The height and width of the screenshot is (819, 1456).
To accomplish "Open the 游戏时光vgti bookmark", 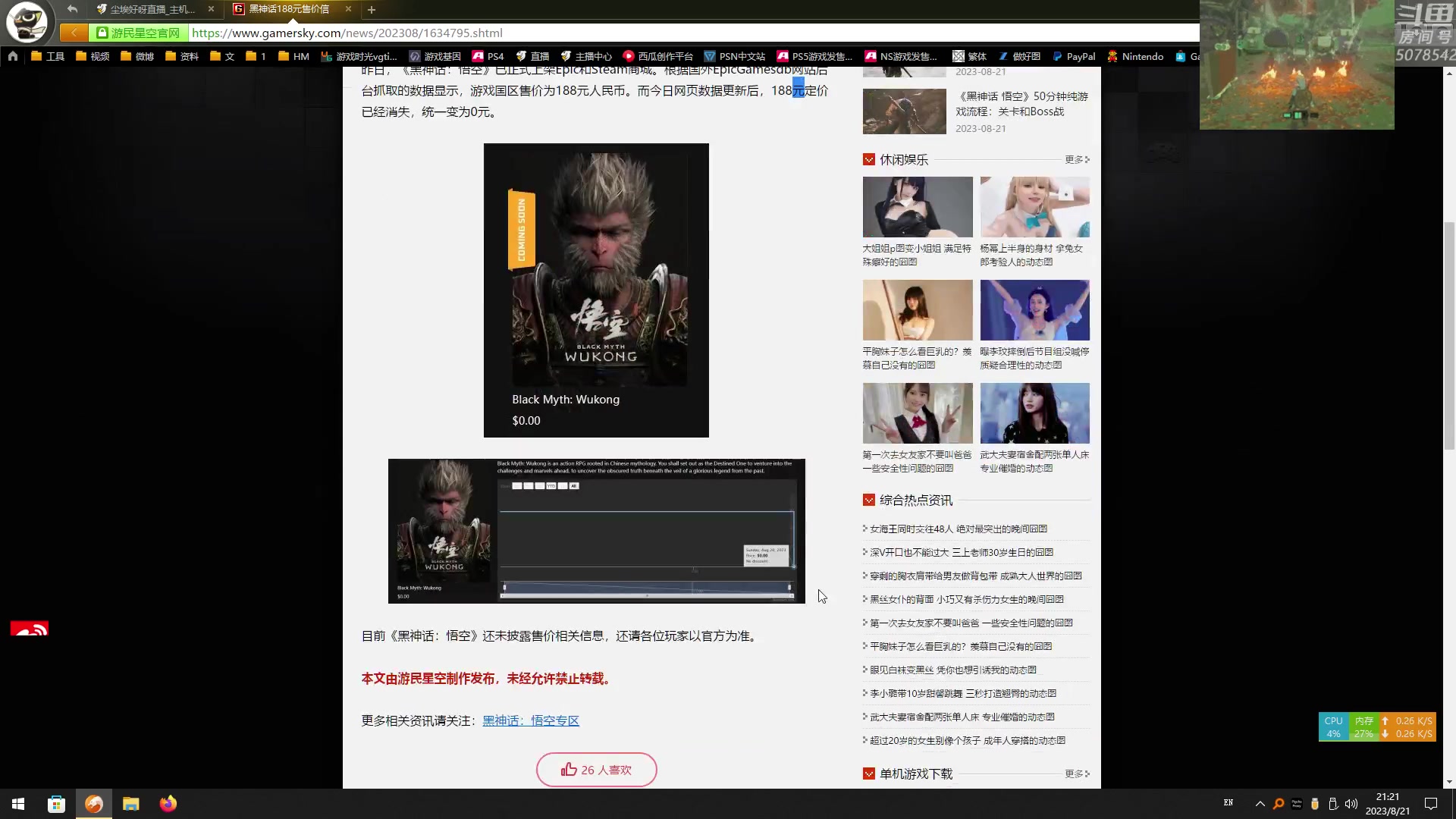I will pos(359,56).
